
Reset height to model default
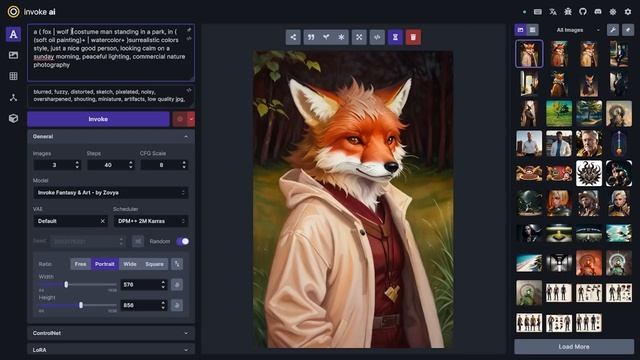[x=177, y=305]
